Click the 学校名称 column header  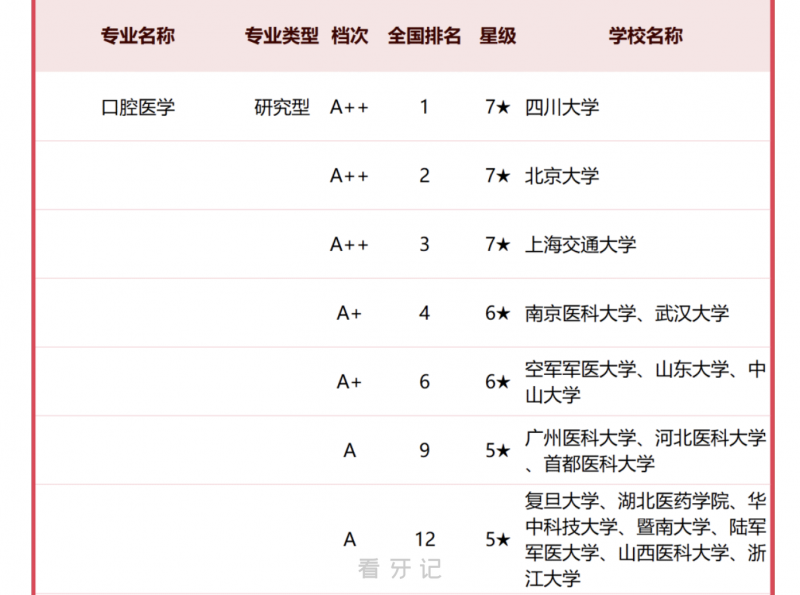(x=645, y=36)
